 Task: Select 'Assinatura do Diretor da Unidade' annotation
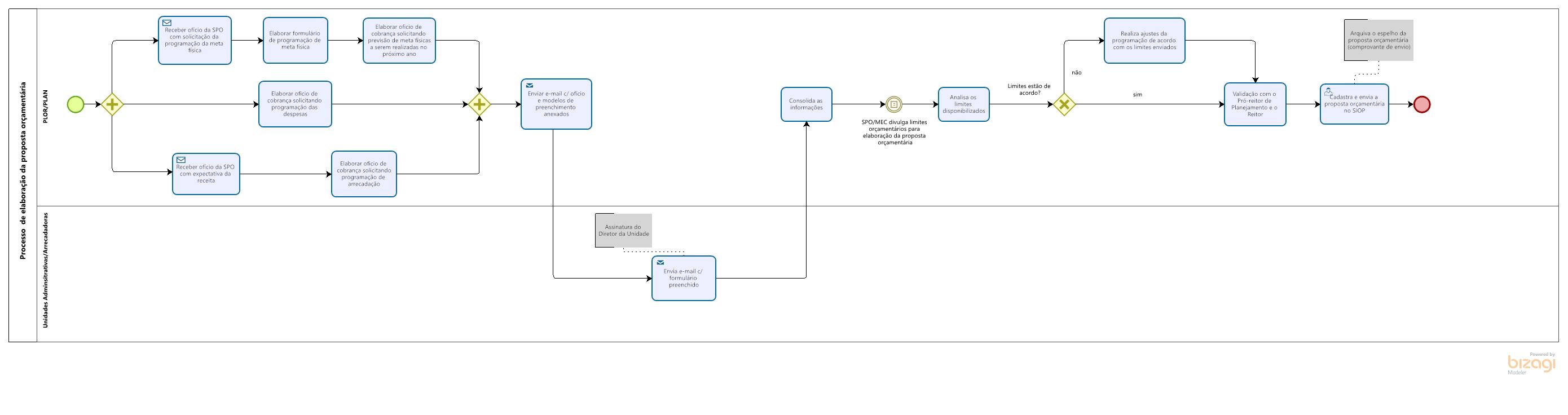623,231
